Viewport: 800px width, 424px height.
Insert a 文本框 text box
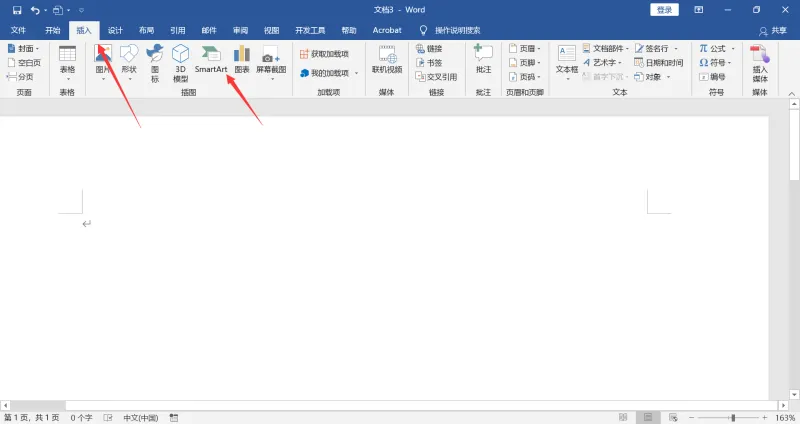pyautogui.click(x=567, y=63)
